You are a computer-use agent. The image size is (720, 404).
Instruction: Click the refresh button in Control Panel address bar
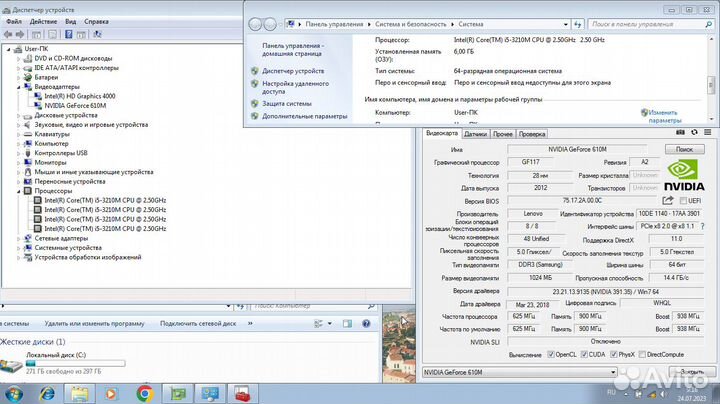[x=578, y=24]
